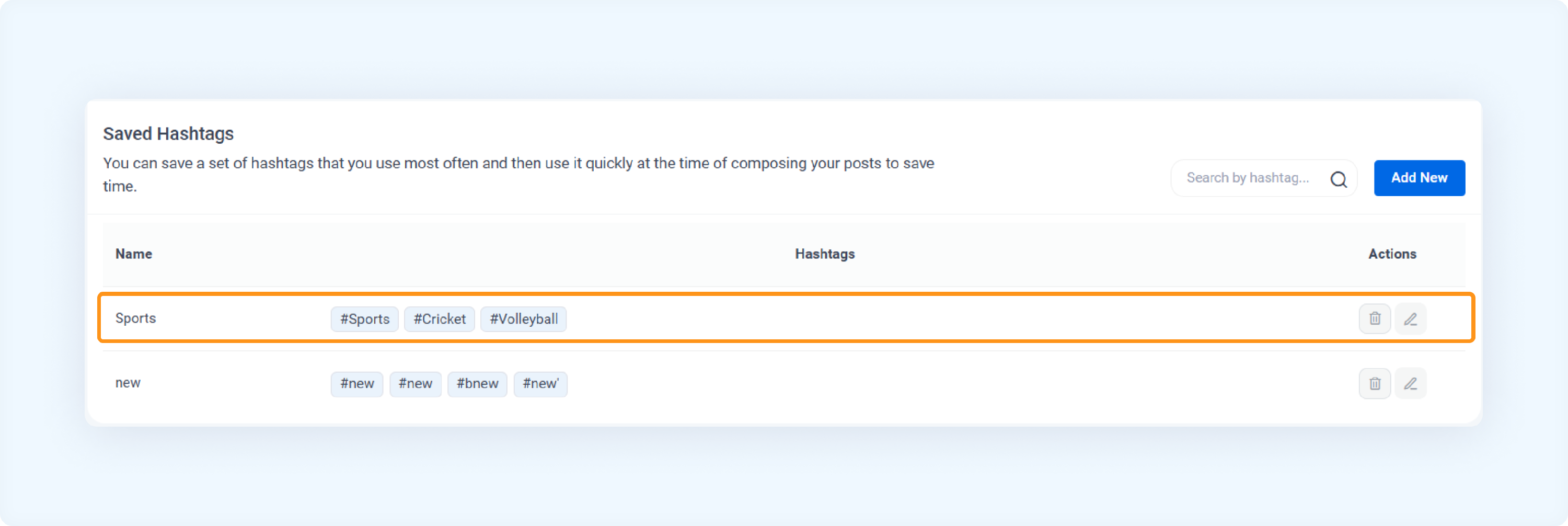Edit the Sports hashtag set
The width and height of the screenshot is (1568, 526).
click(1410, 318)
